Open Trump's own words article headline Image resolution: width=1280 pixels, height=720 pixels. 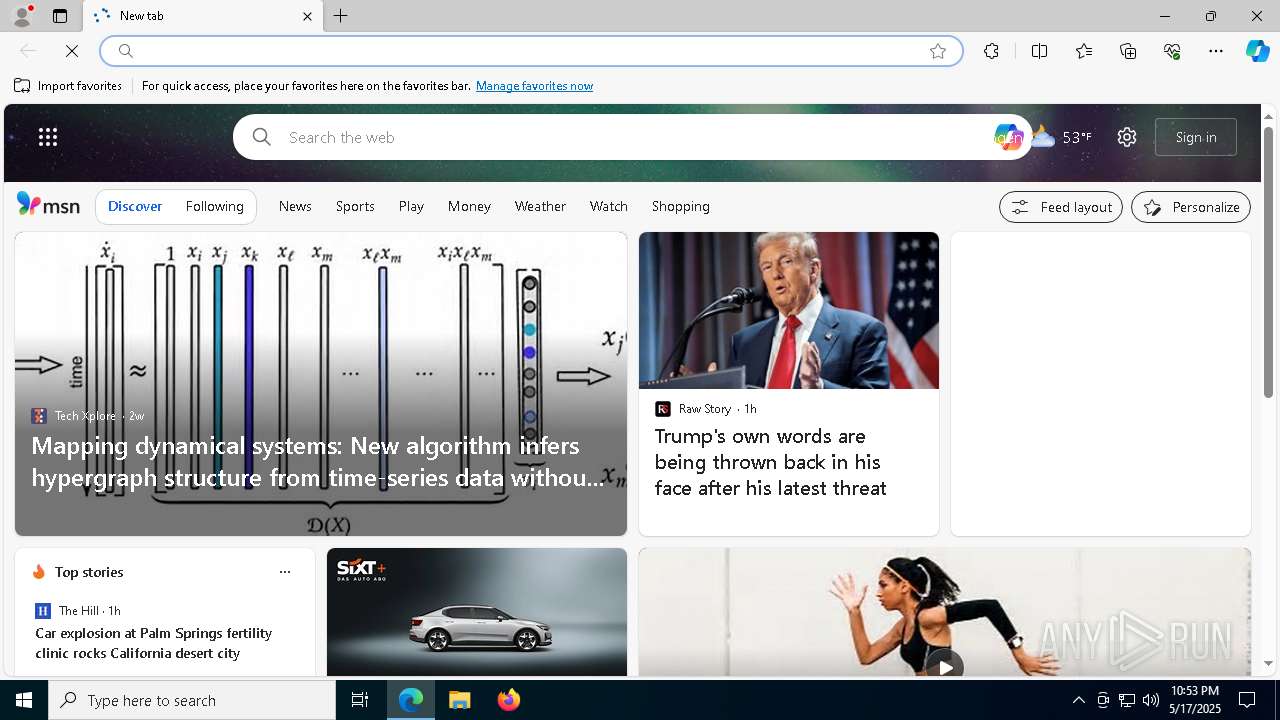pyautogui.click(x=770, y=462)
